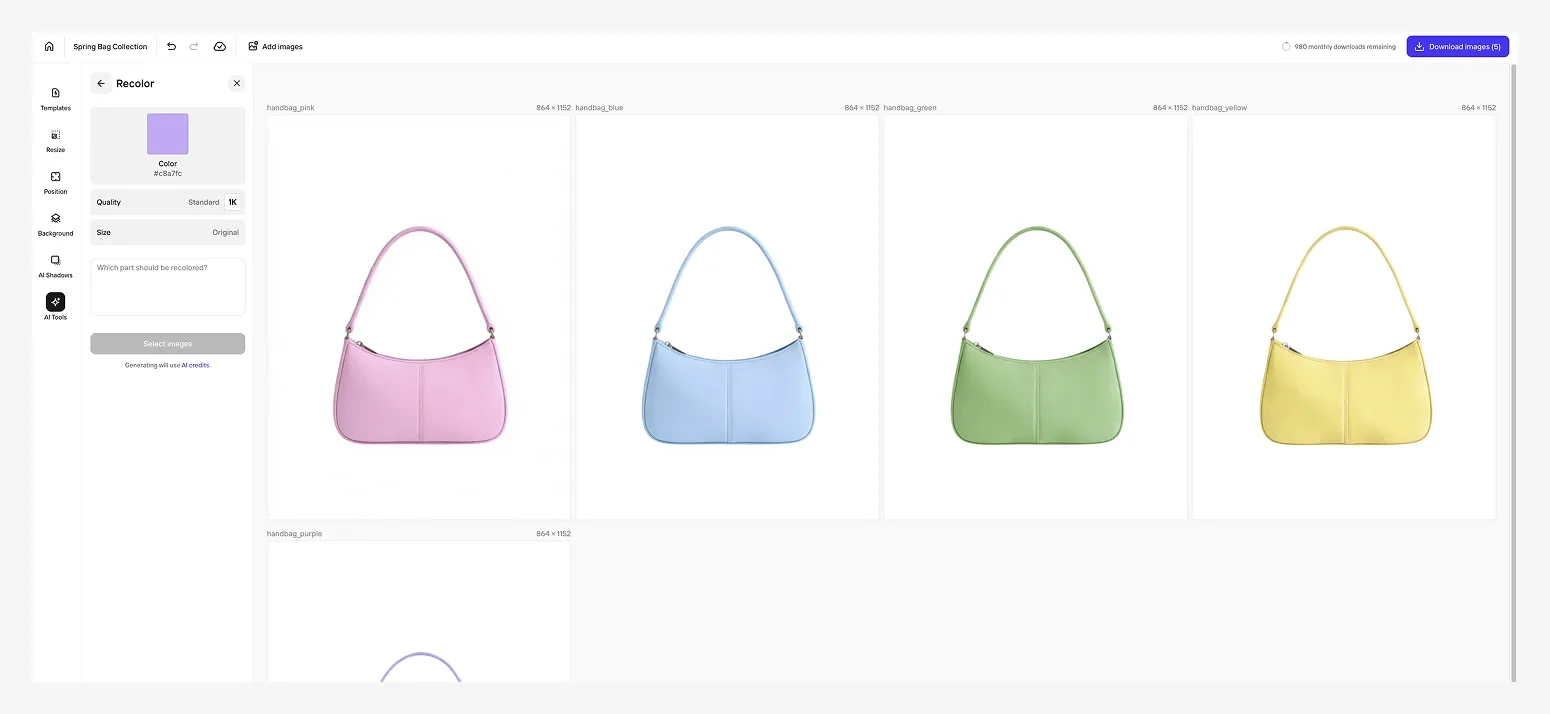Image resolution: width=1550 pixels, height=714 pixels.
Task: Select the handbag_green image
Action: click(1036, 317)
